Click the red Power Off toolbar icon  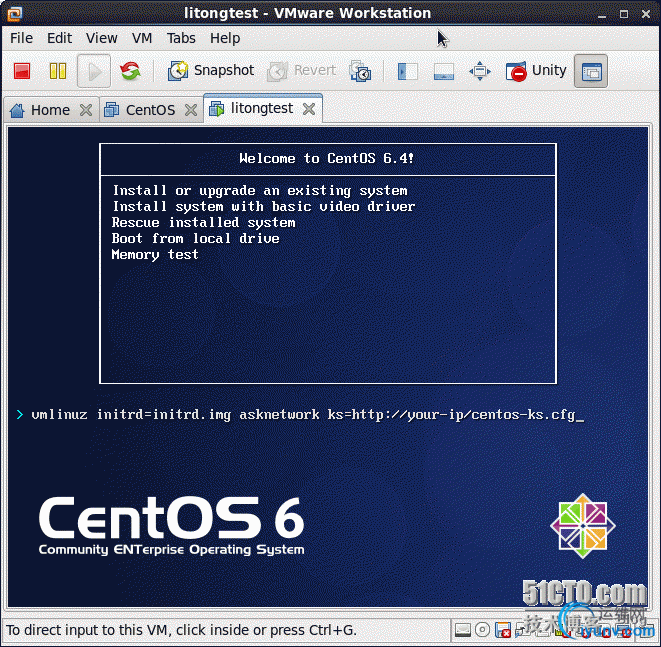point(22,71)
